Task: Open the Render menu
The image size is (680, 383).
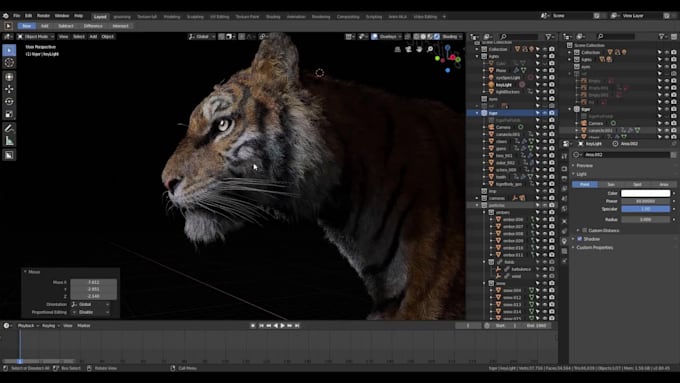Action: pyautogui.click(x=43, y=16)
